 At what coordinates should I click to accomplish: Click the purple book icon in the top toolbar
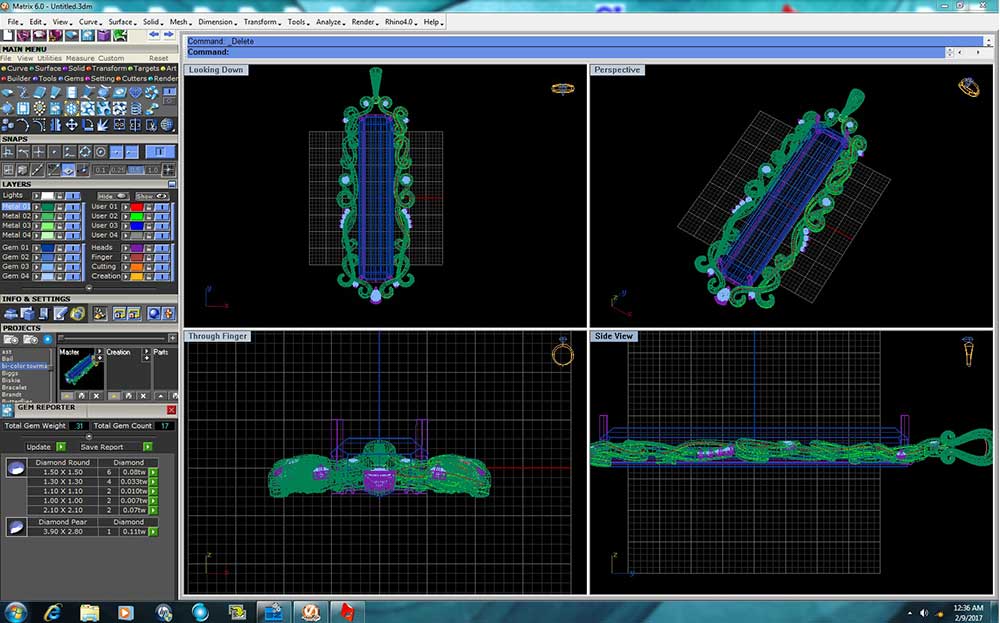104,35
